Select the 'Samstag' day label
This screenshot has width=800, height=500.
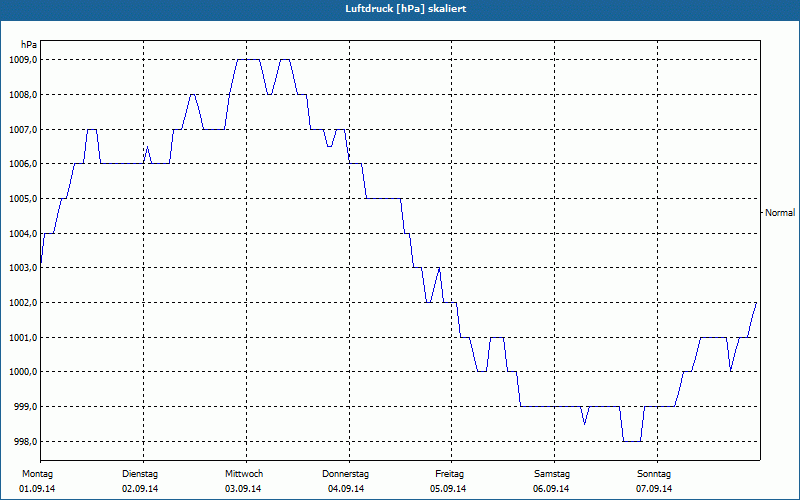[552, 474]
